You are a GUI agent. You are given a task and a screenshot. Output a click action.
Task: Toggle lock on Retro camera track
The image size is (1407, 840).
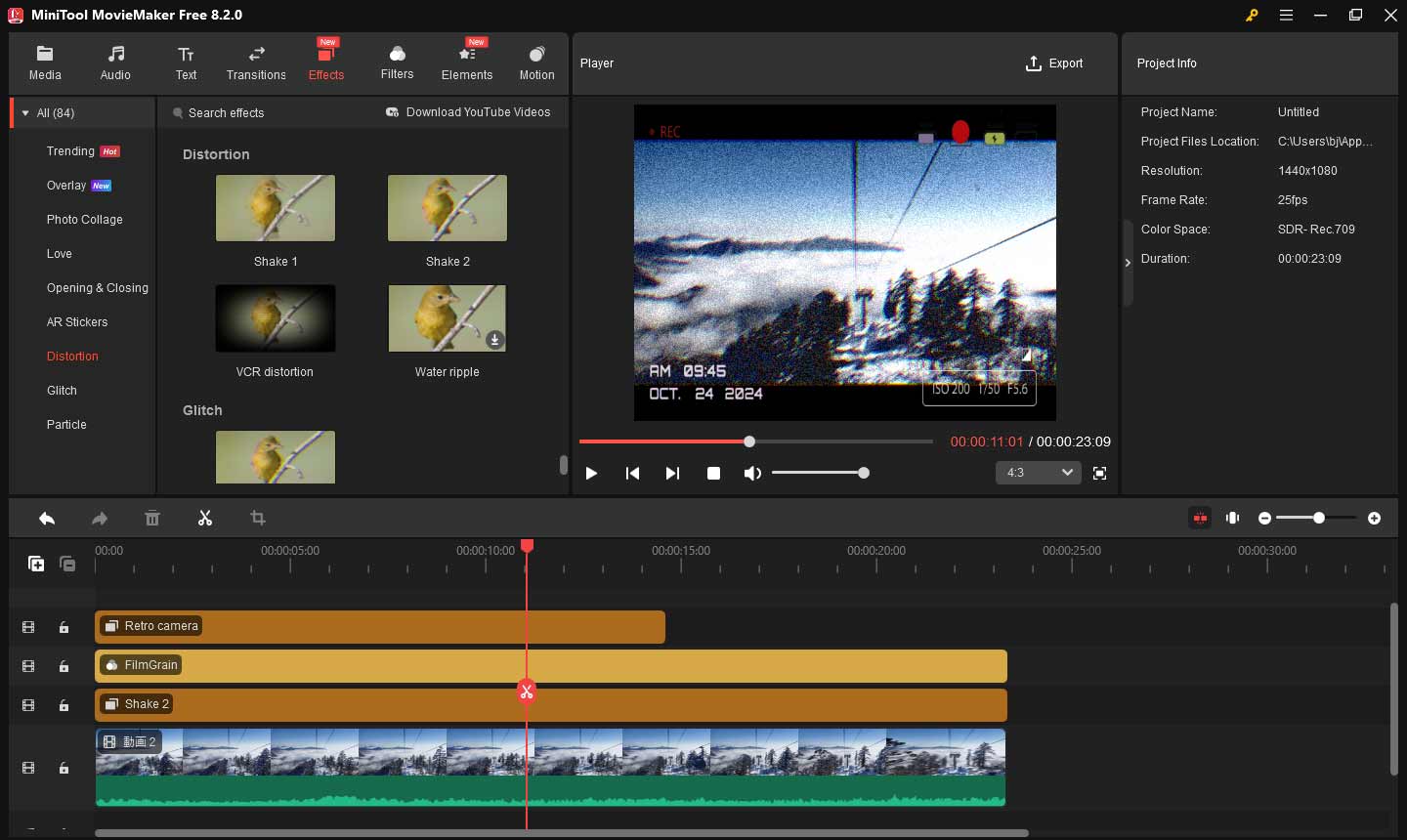[64, 627]
